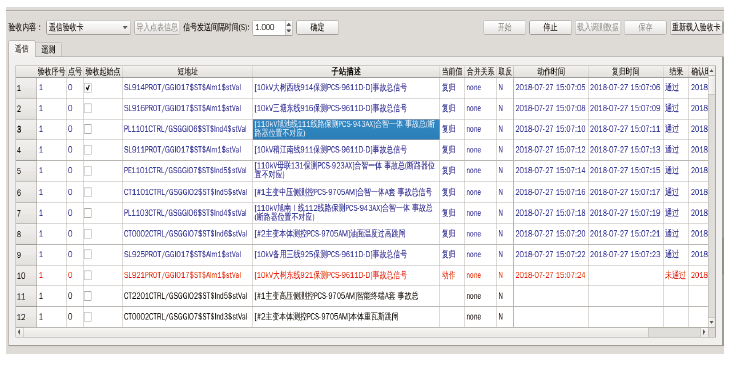732x365 pixels.
Task: Click the red 动作 current value cell
Action: pyautogui.click(x=452, y=275)
